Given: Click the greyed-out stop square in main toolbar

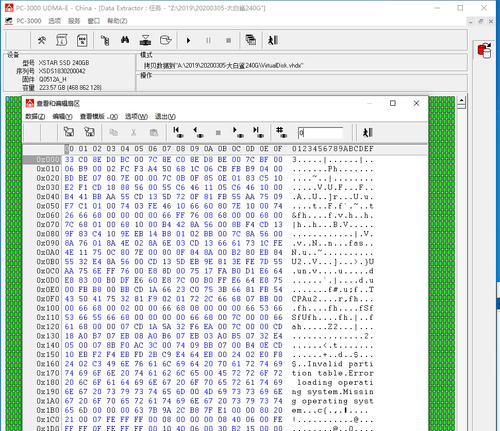Looking at the screenshot, I should 228,41.
